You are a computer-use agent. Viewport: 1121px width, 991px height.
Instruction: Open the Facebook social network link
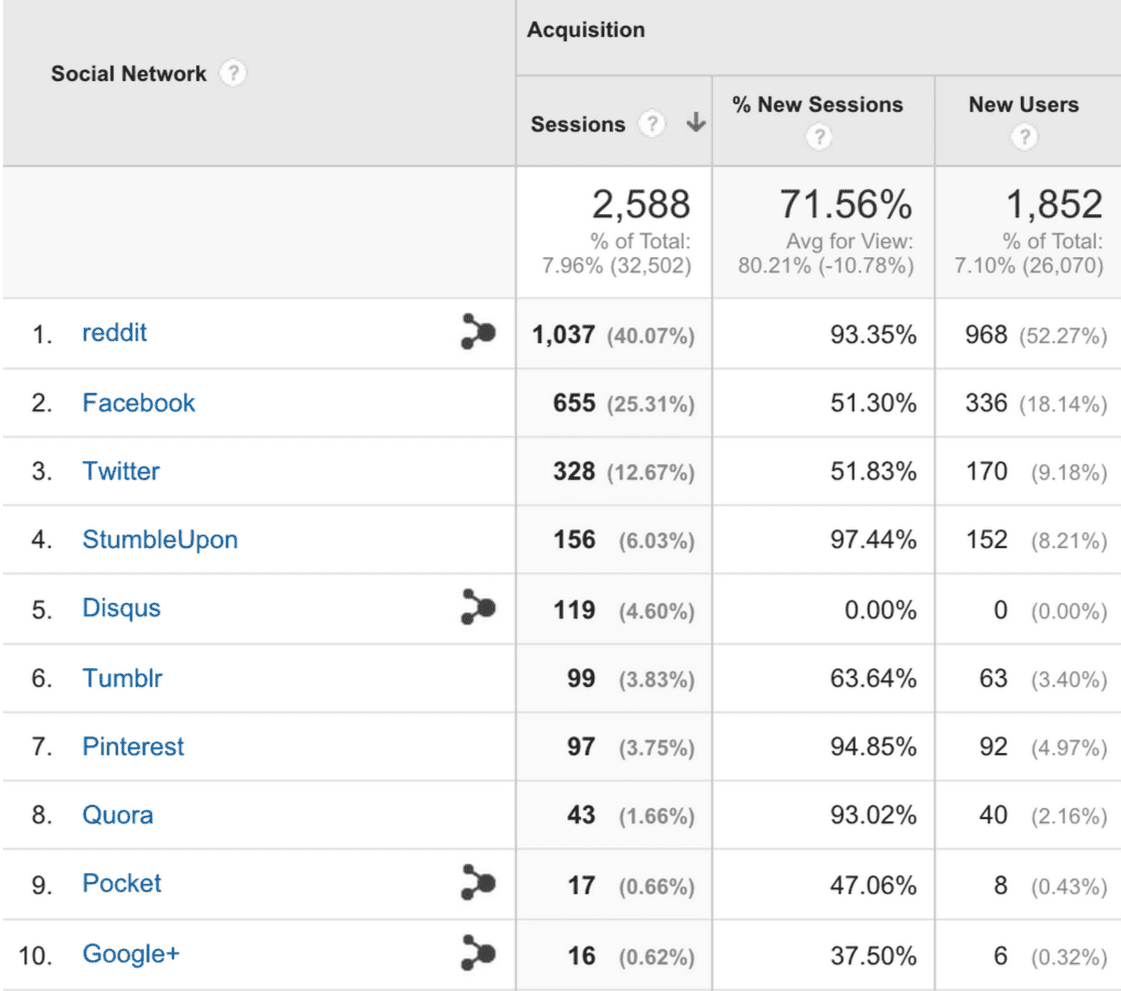pyautogui.click(x=139, y=403)
